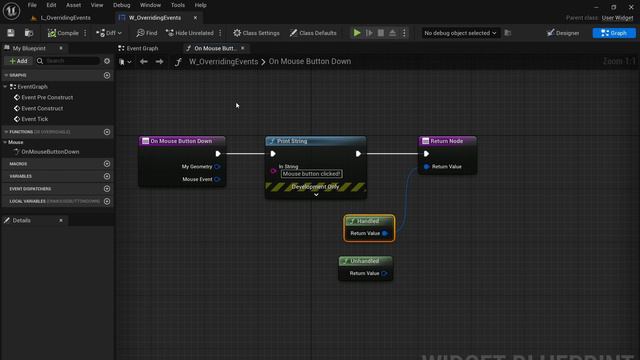
Task: Select Event Tick in tree
Action: [35, 119]
